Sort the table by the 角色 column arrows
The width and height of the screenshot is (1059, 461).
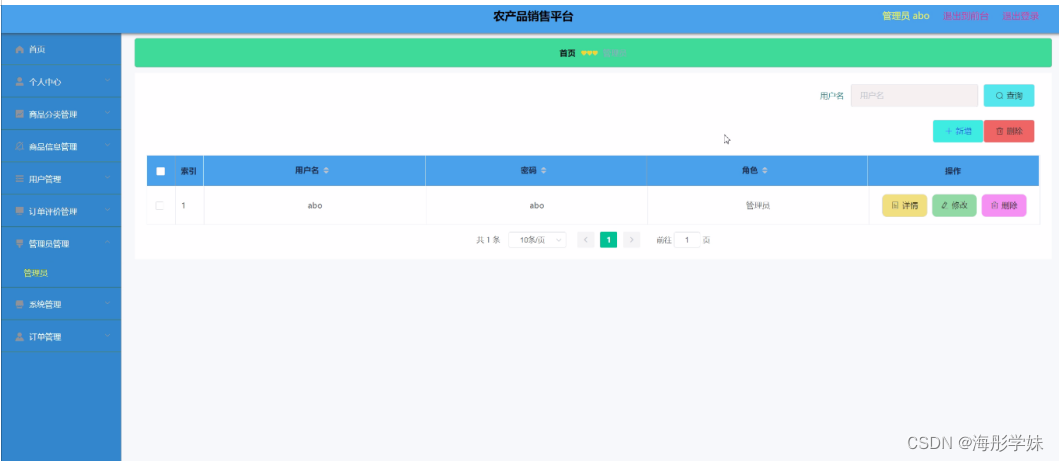[x=765, y=171]
